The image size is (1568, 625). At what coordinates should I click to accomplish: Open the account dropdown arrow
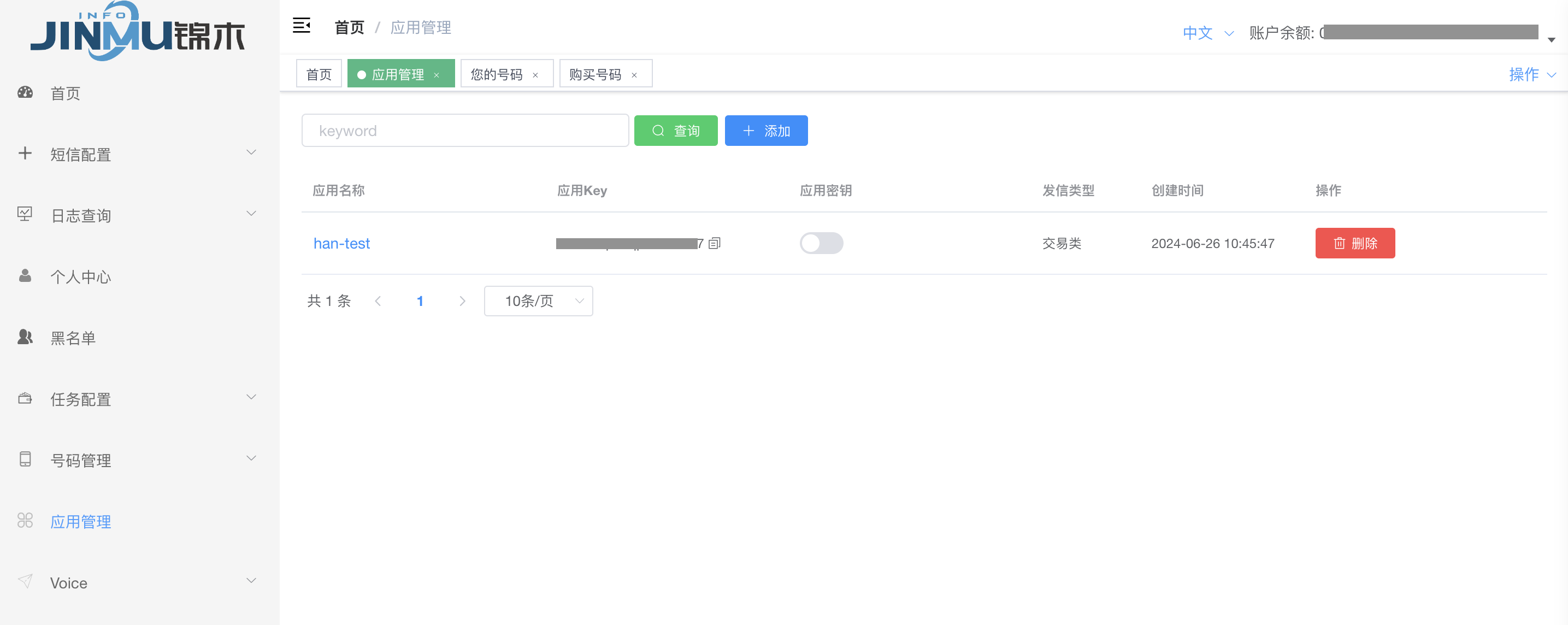(1552, 39)
